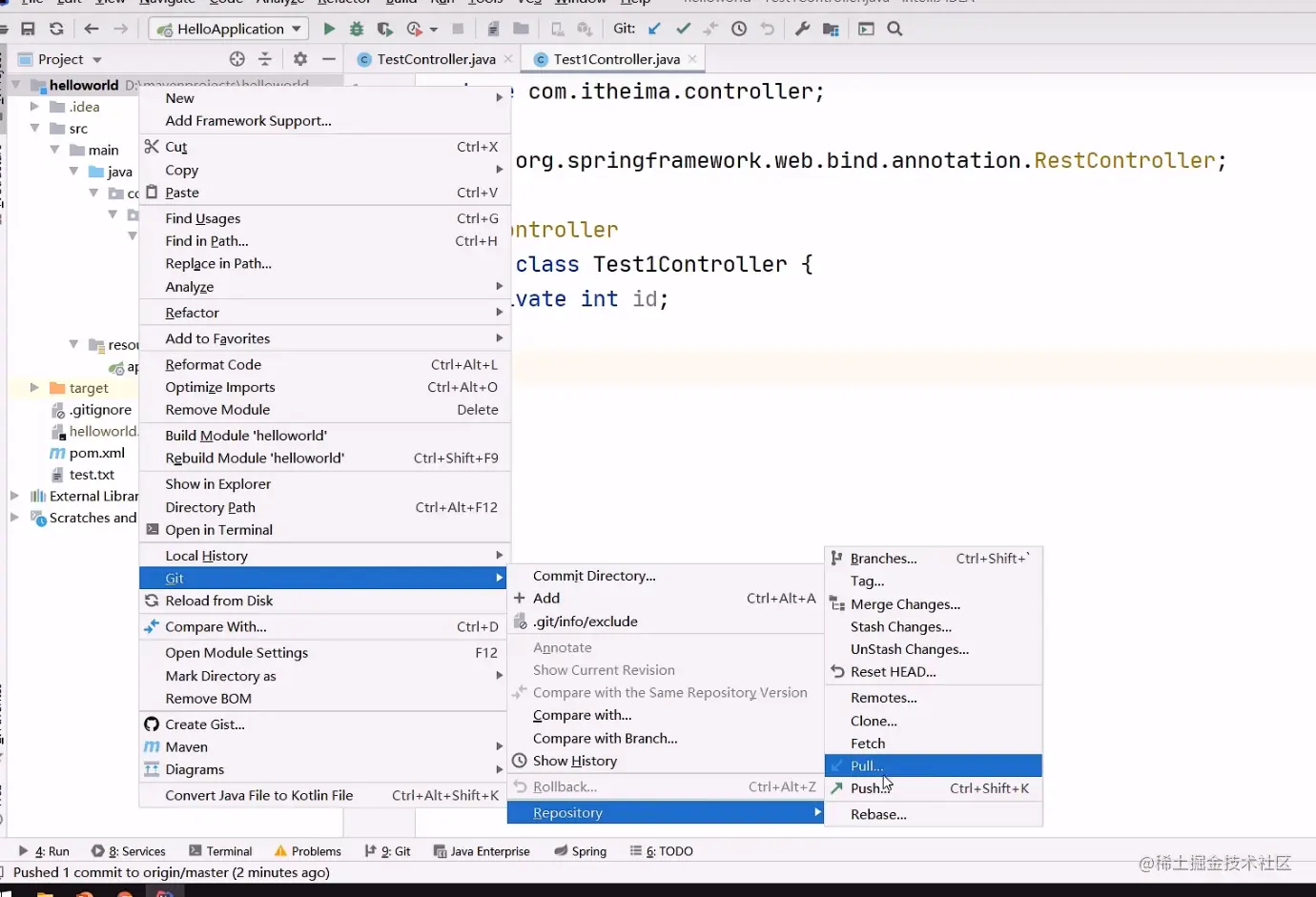The height and width of the screenshot is (897, 1316).
Task: Run HelloApplication with the green play icon
Action: 329,29
